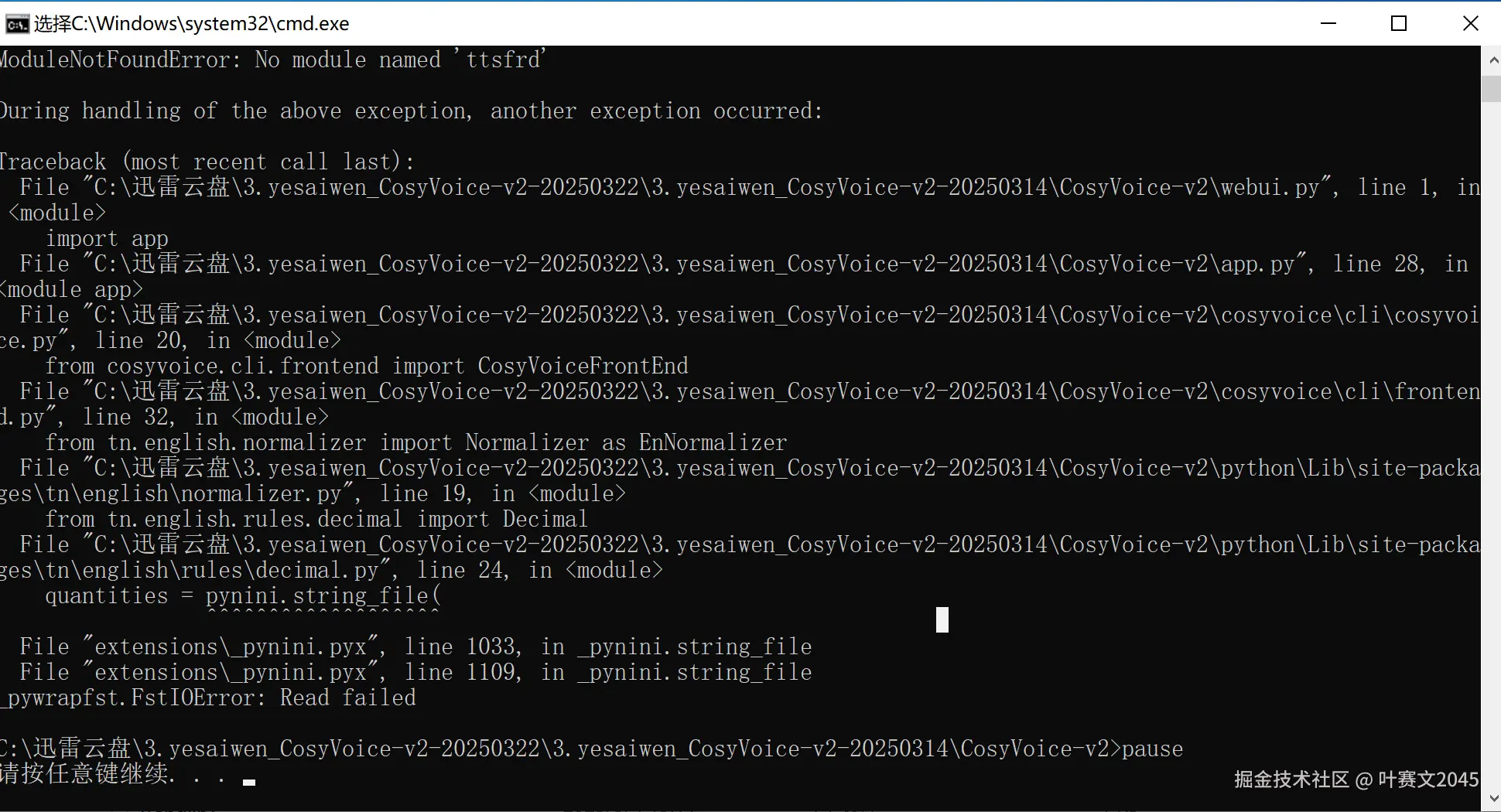Click the "_pywrapfst.FstIOError: Read failed" line
Screen dimensions: 1501x812
208,698
